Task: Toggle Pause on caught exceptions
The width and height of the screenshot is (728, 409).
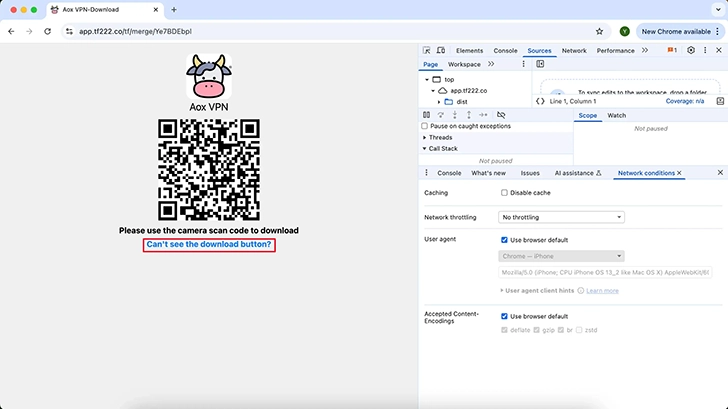Action: coord(424,126)
